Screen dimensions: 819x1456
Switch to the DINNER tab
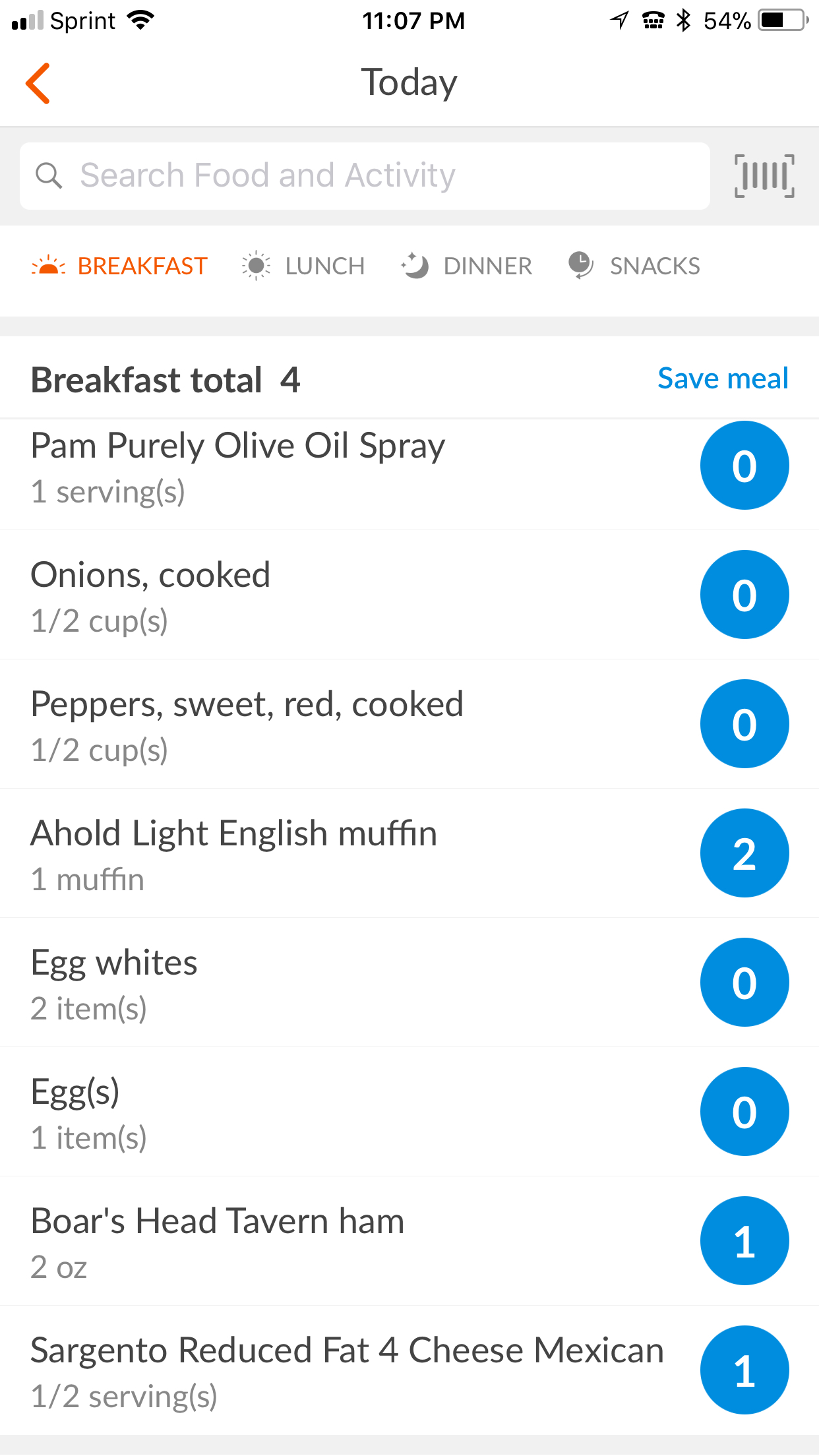(487, 266)
